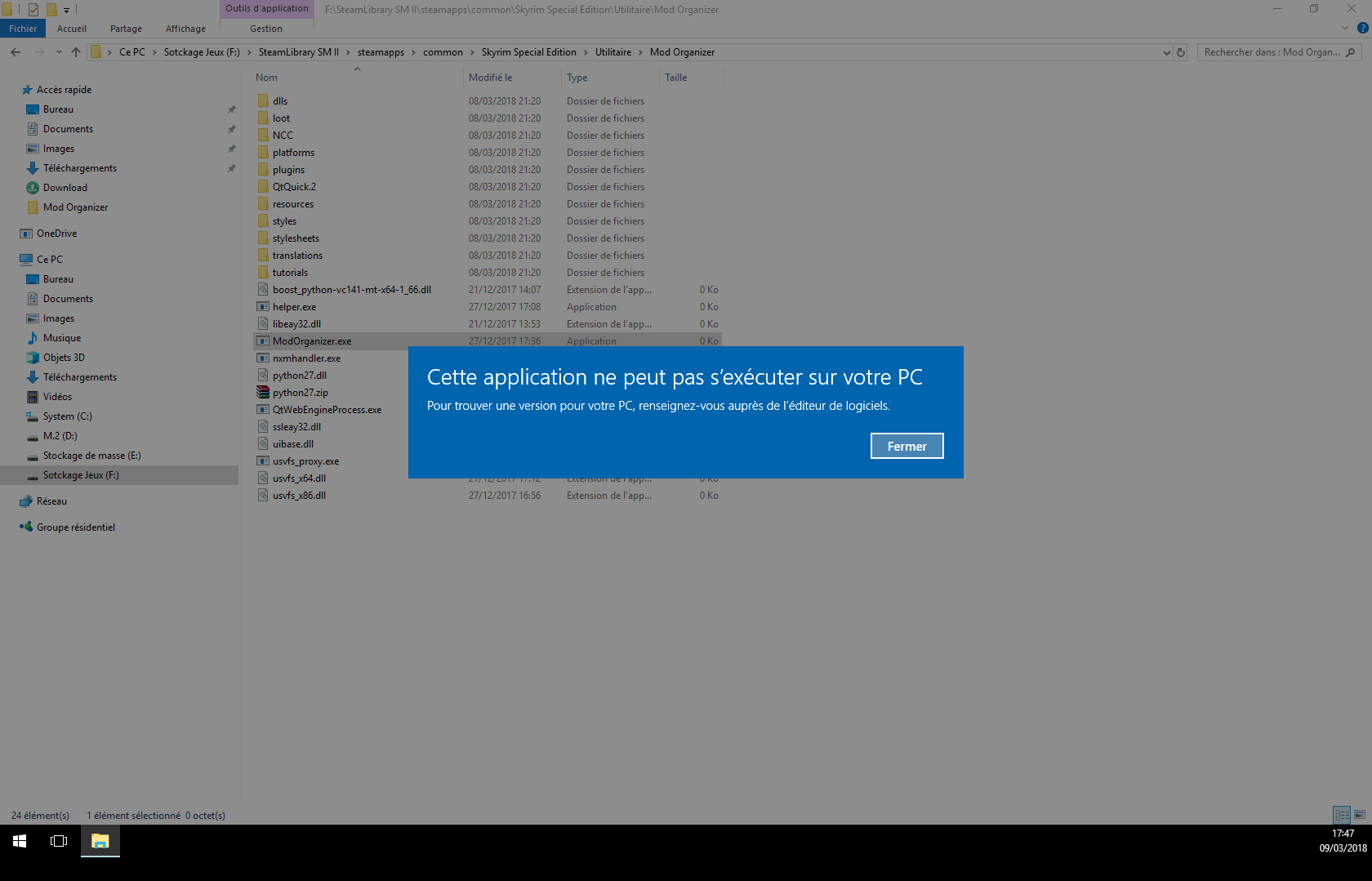Open the Help question mark icon
The width and height of the screenshot is (1372, 881).
tap(1362, 28)
